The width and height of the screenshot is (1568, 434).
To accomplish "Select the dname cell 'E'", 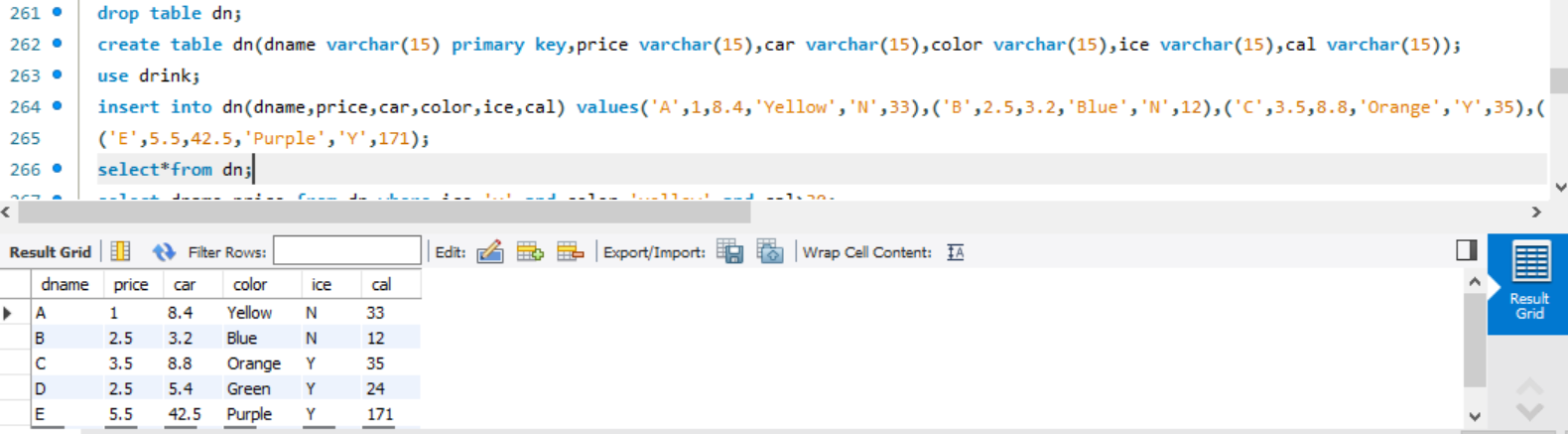I will pyautogui.click(x=67, y=414).
